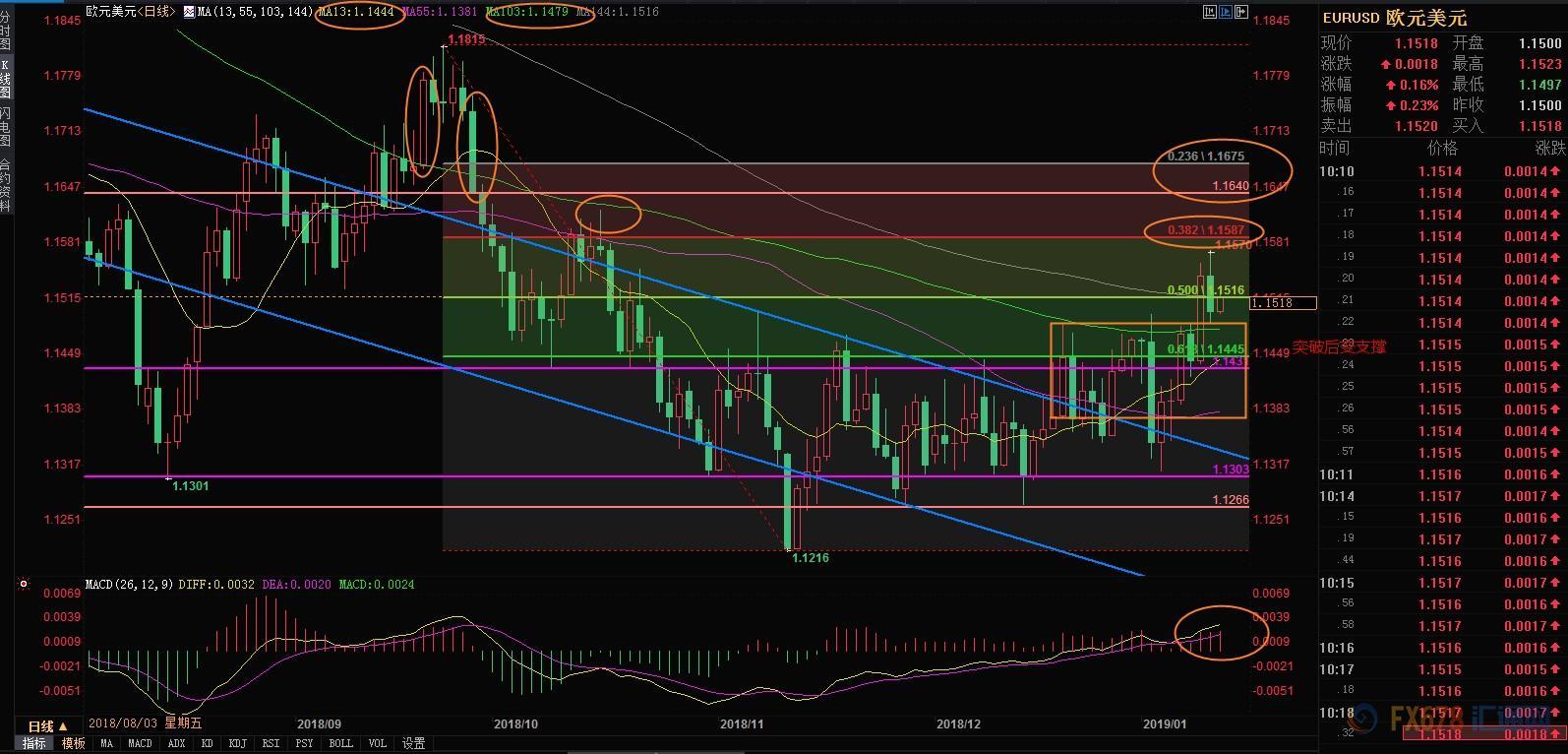This screenshot has height=754, width=1568.
Task: Click the 卖出 price 1.1520
Action: click(1416, 126)
